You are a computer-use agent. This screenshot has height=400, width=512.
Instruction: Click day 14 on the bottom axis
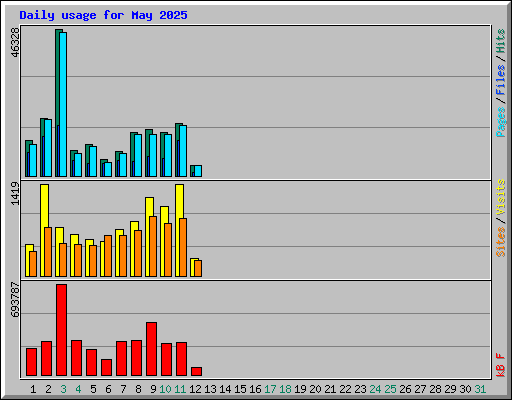click(225, 389)
